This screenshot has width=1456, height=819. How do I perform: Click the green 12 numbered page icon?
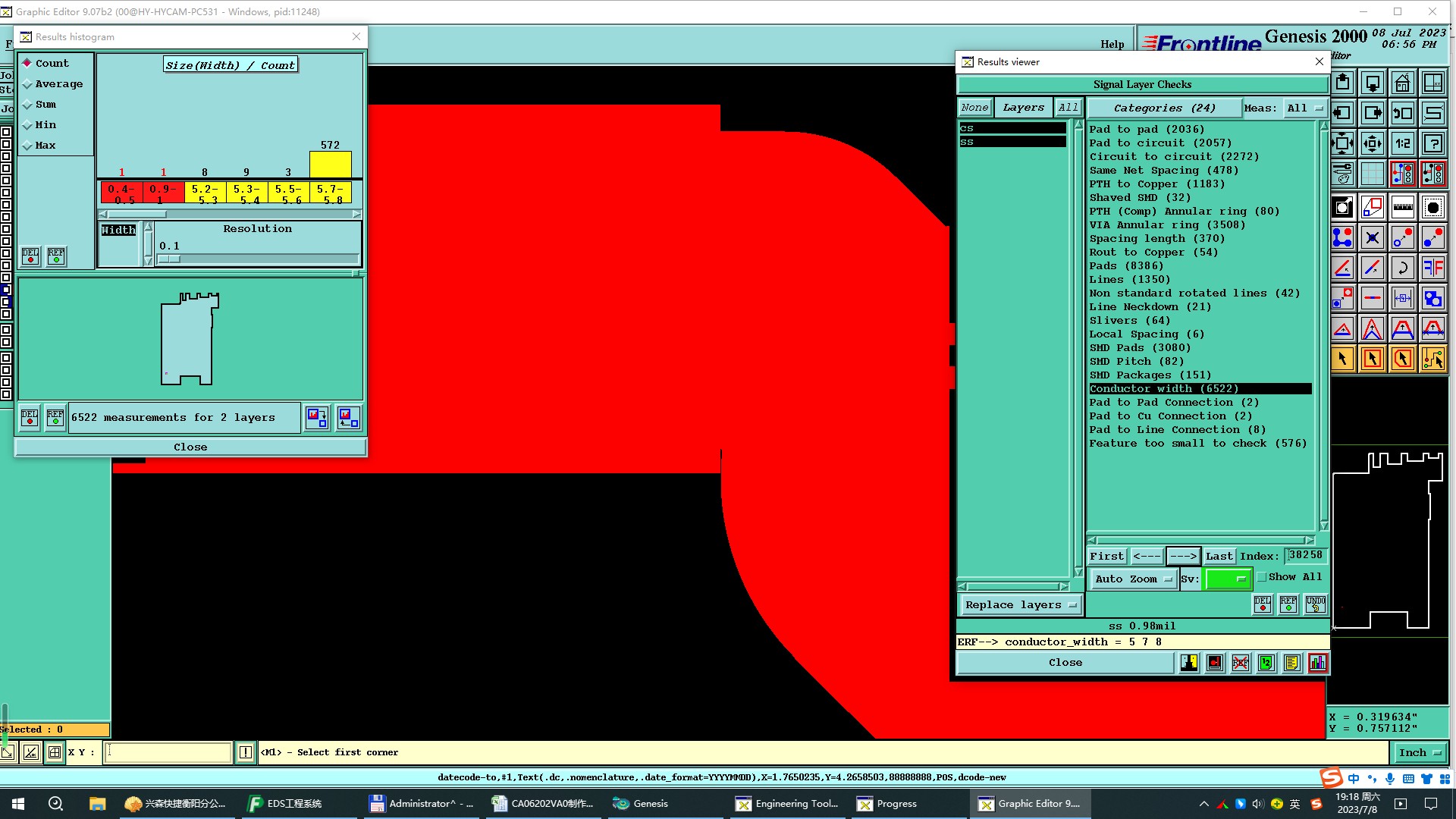1266,663
